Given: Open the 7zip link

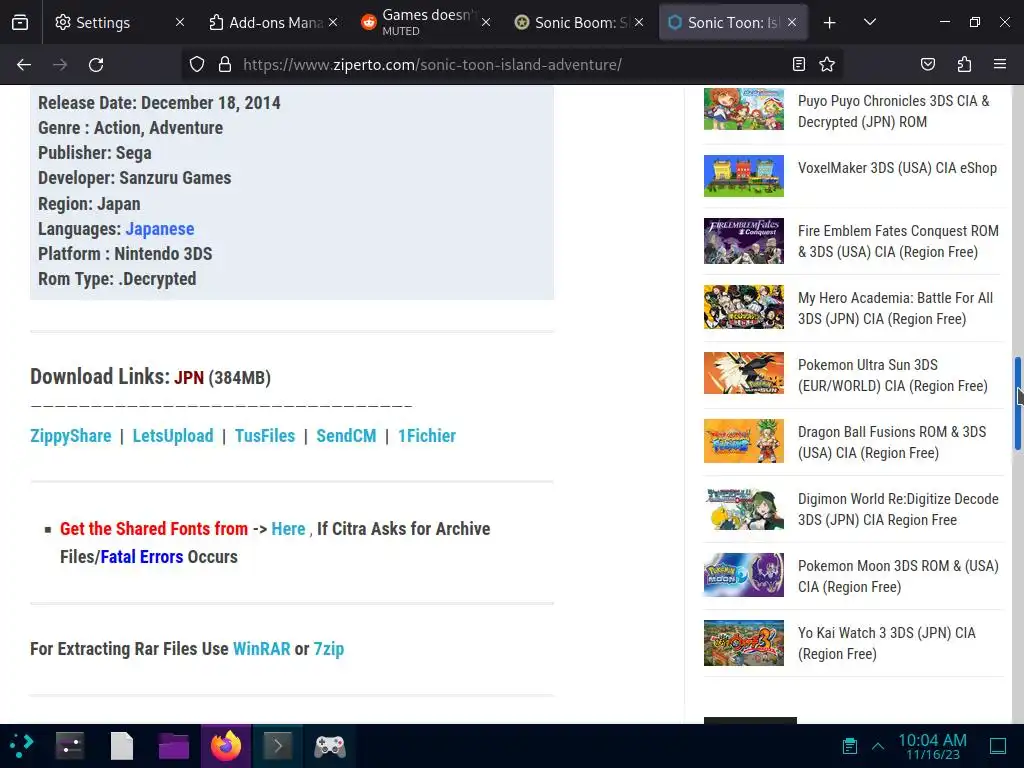Looking at the screenshot, I should click(328, 648).
